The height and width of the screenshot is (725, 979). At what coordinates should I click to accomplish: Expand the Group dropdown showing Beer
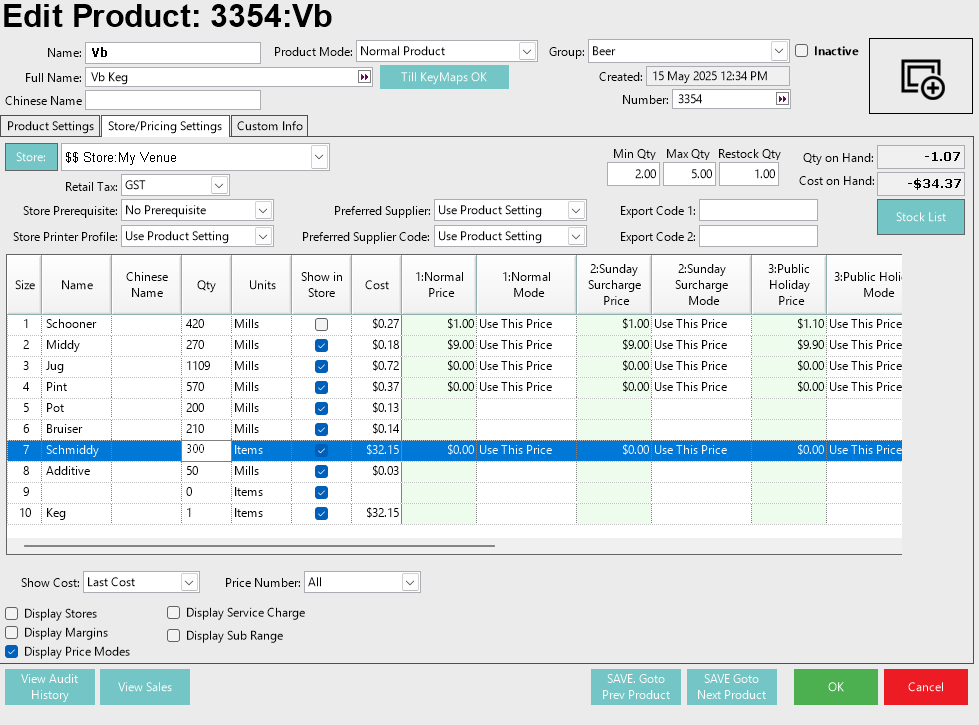click(x=779, y=51)
